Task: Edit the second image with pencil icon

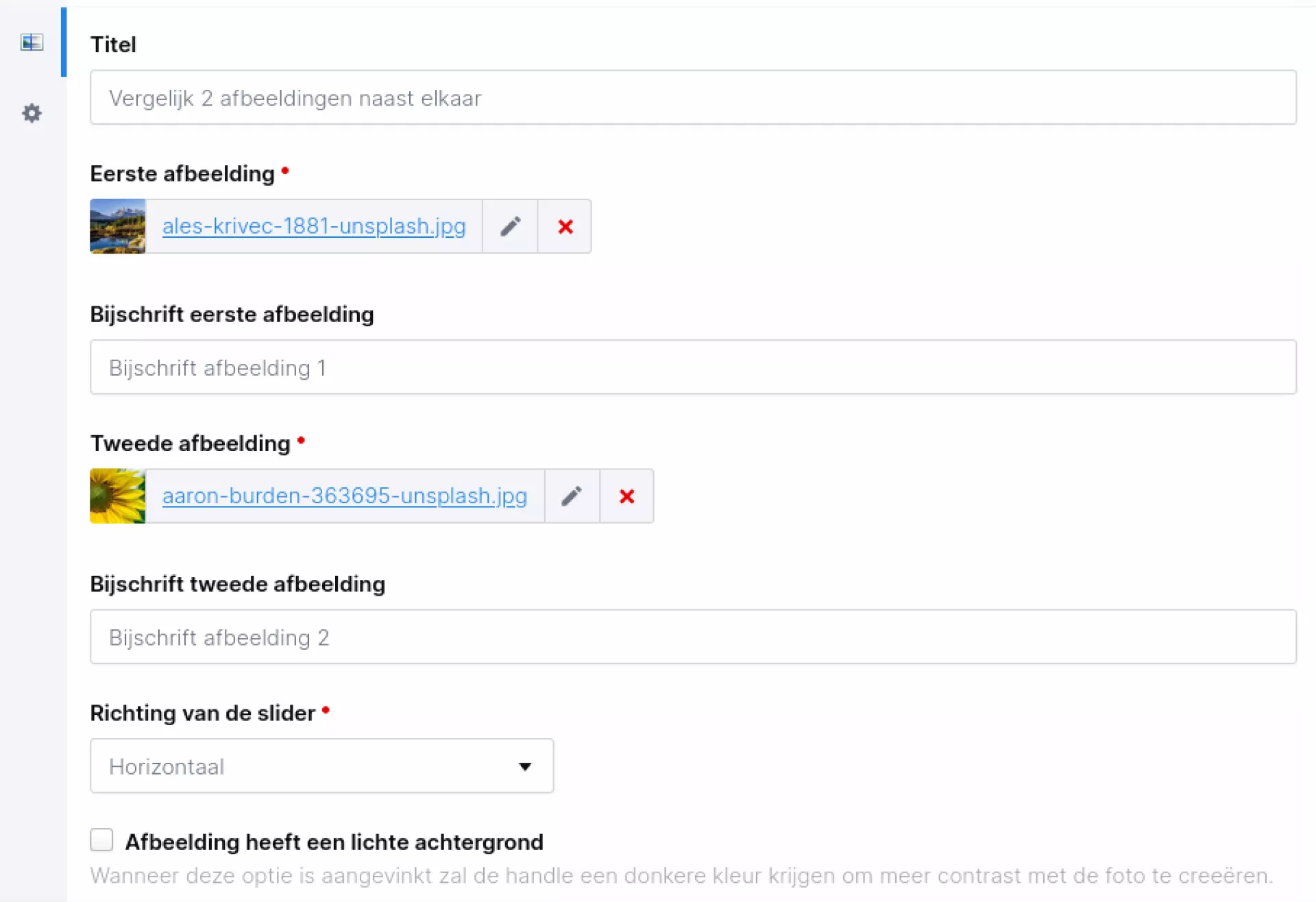Action: pos(572,496)
